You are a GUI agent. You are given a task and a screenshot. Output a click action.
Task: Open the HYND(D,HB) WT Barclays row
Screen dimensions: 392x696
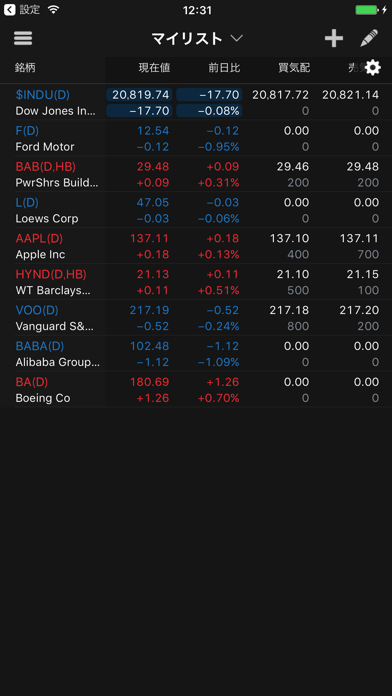[x=196, y=282]
